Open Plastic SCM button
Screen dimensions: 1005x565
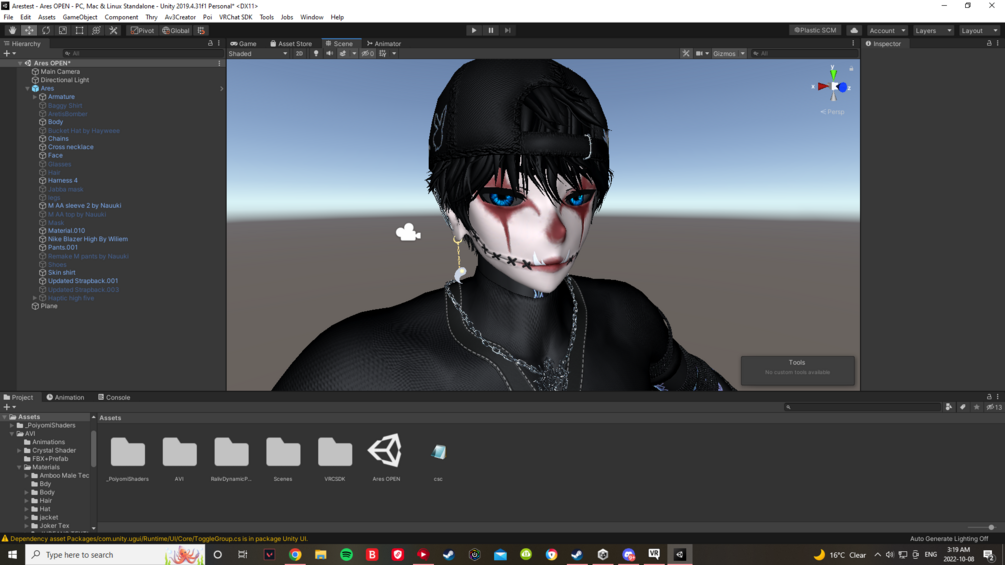click(x=815, y=30)
